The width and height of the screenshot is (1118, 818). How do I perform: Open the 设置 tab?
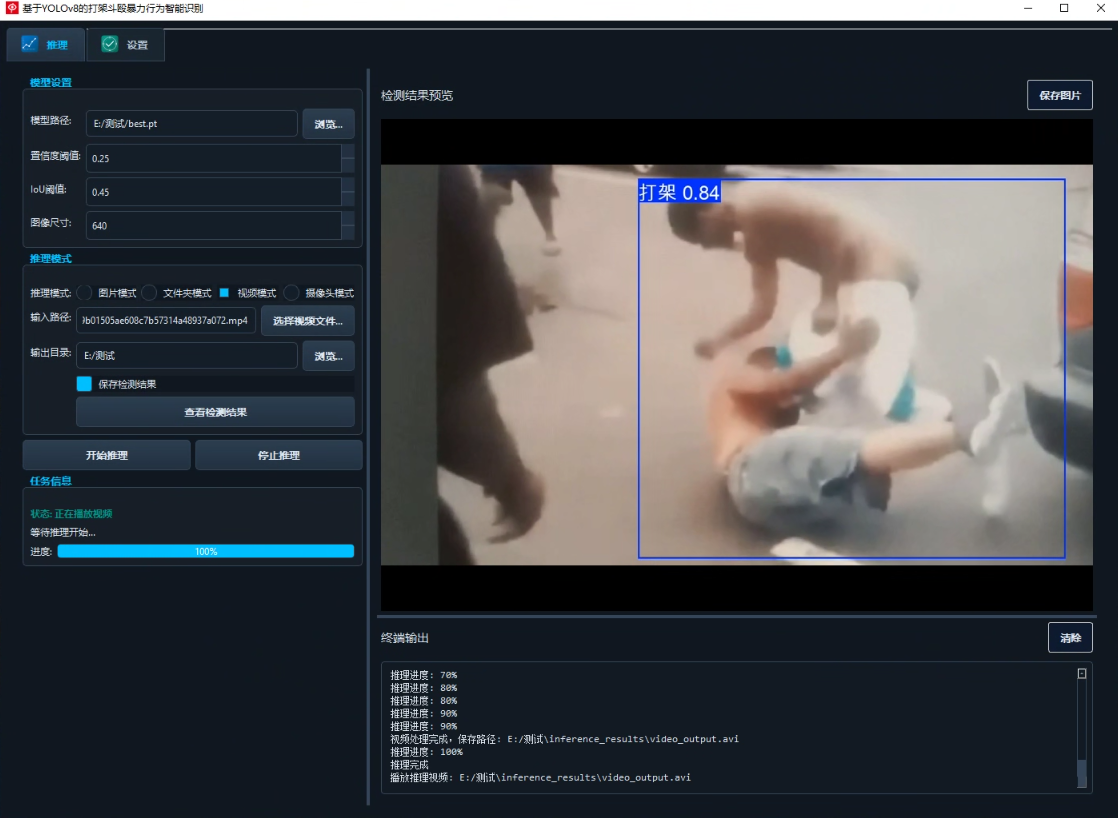pyautogui.click(x=125, y=45)
